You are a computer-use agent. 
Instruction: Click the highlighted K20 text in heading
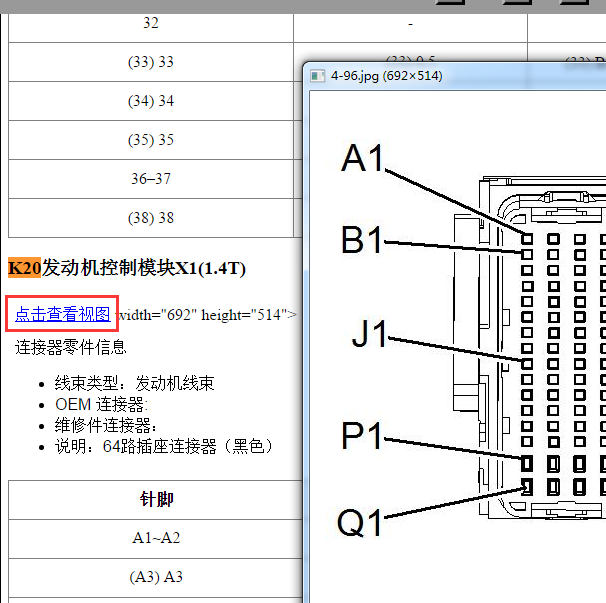(x=24, y=268)
